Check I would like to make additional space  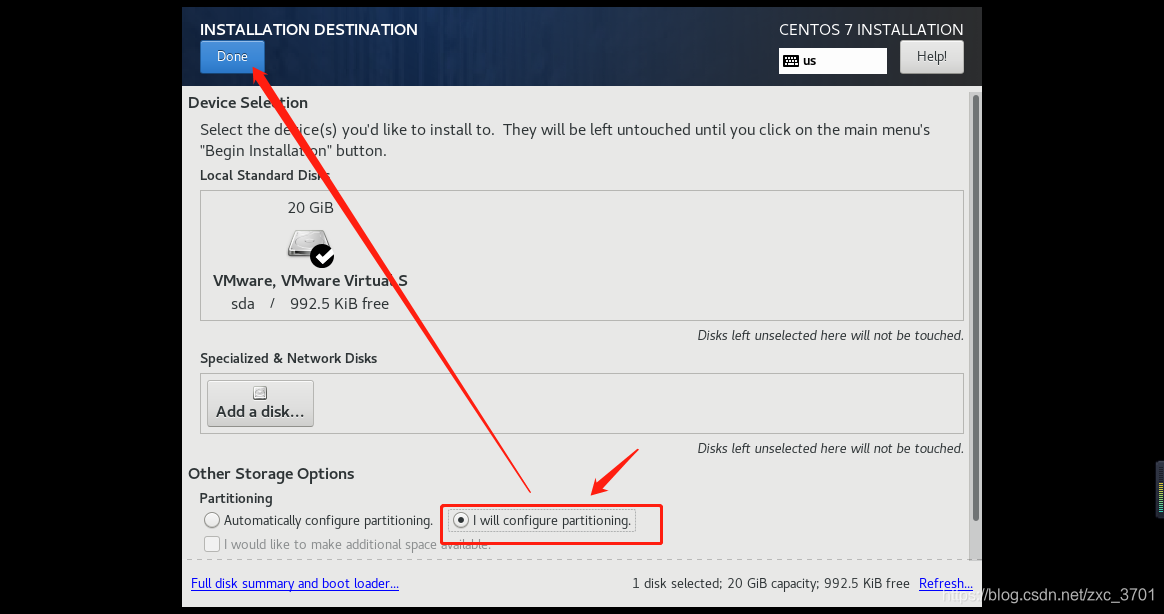212,544
